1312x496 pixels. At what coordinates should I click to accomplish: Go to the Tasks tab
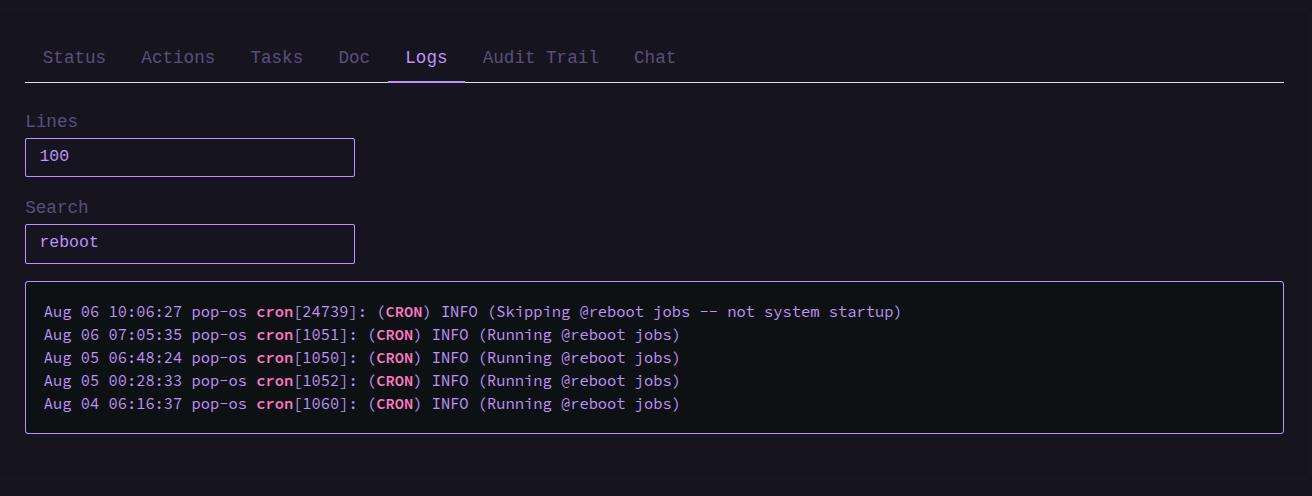point(277,57)
